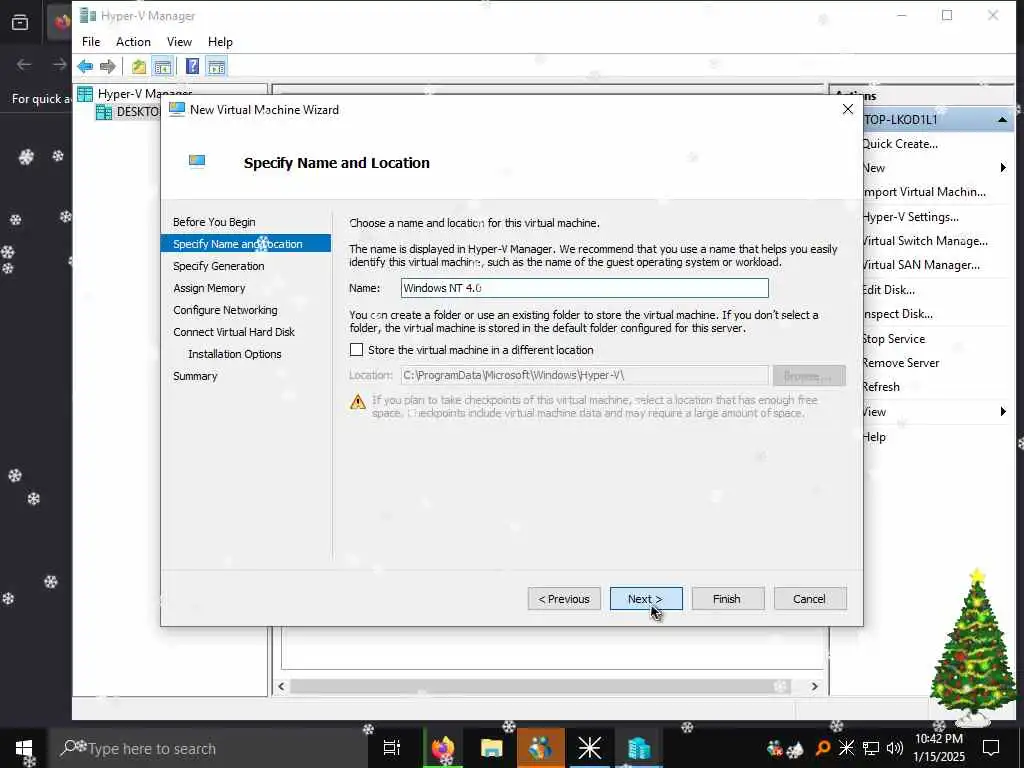Click the network tray icon
The width and height of the screenshot is (1024, 768).
871,748
